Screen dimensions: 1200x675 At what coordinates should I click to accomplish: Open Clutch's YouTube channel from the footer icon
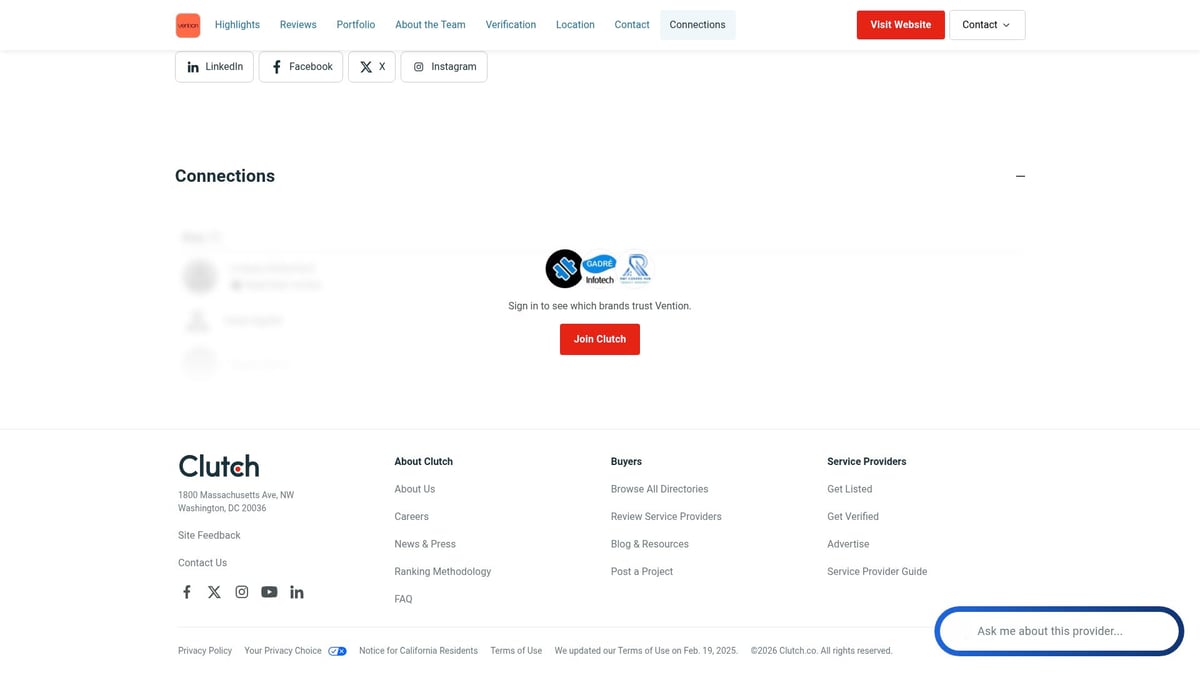point(269,591)
